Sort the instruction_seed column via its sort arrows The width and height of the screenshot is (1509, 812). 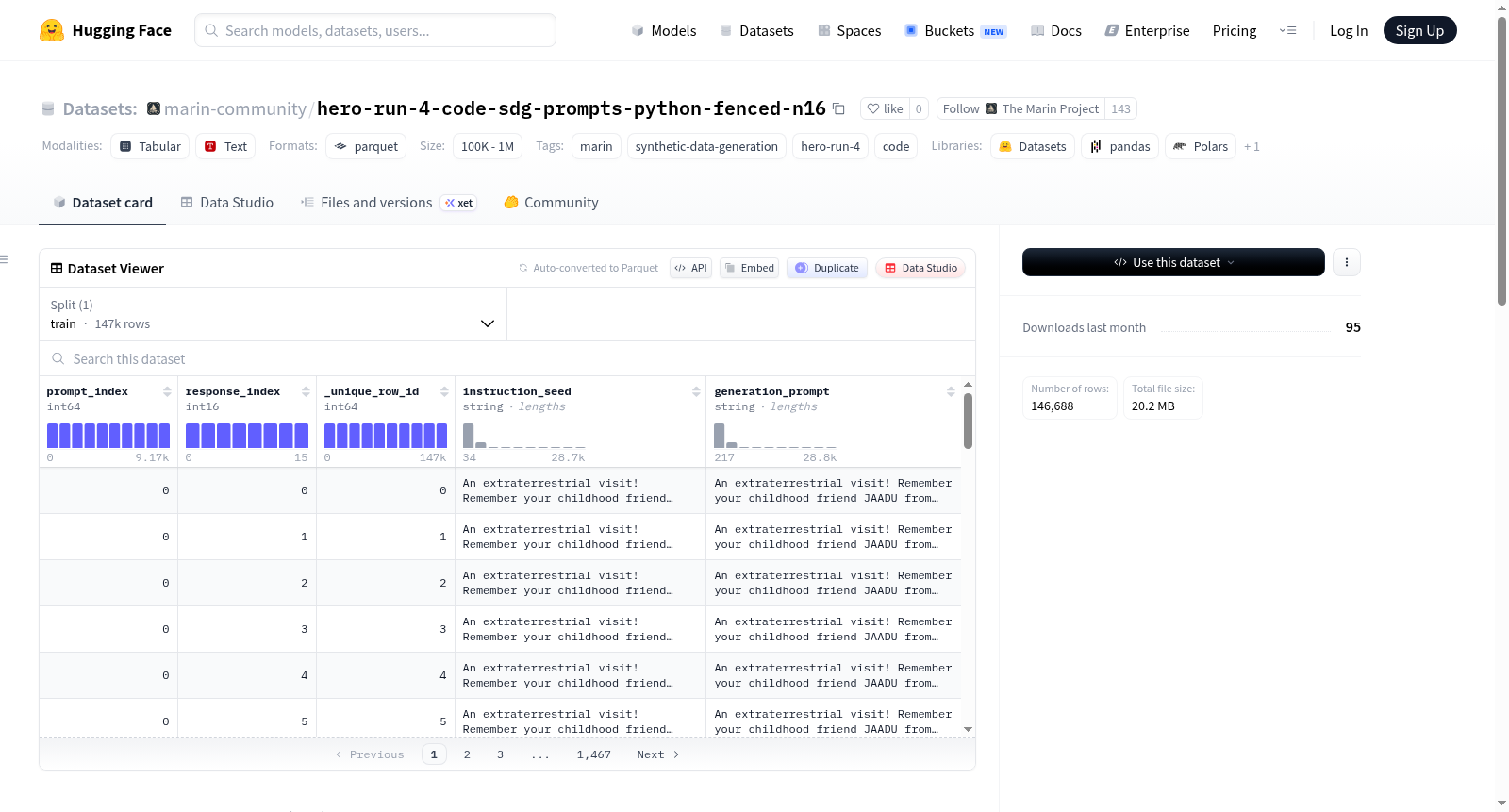point(696,391)
